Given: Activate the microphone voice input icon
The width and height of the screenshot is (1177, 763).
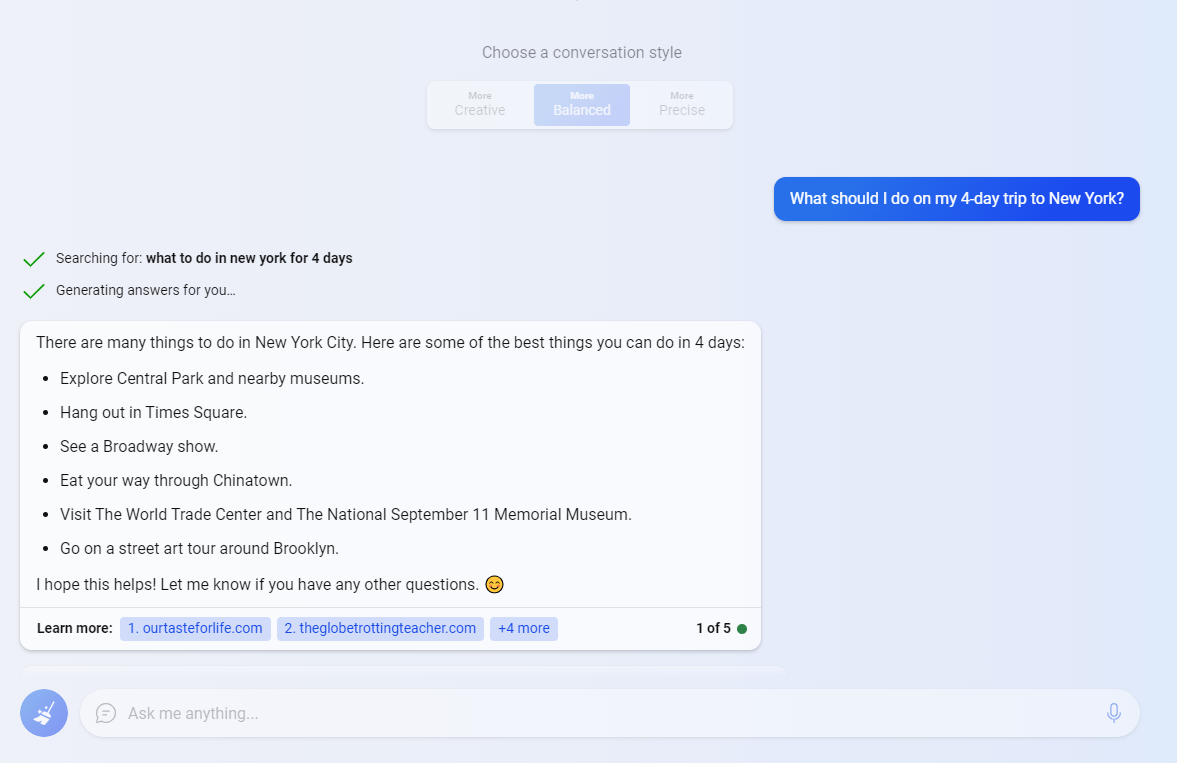Looking at the screenshot, I should click(1113, 713).
